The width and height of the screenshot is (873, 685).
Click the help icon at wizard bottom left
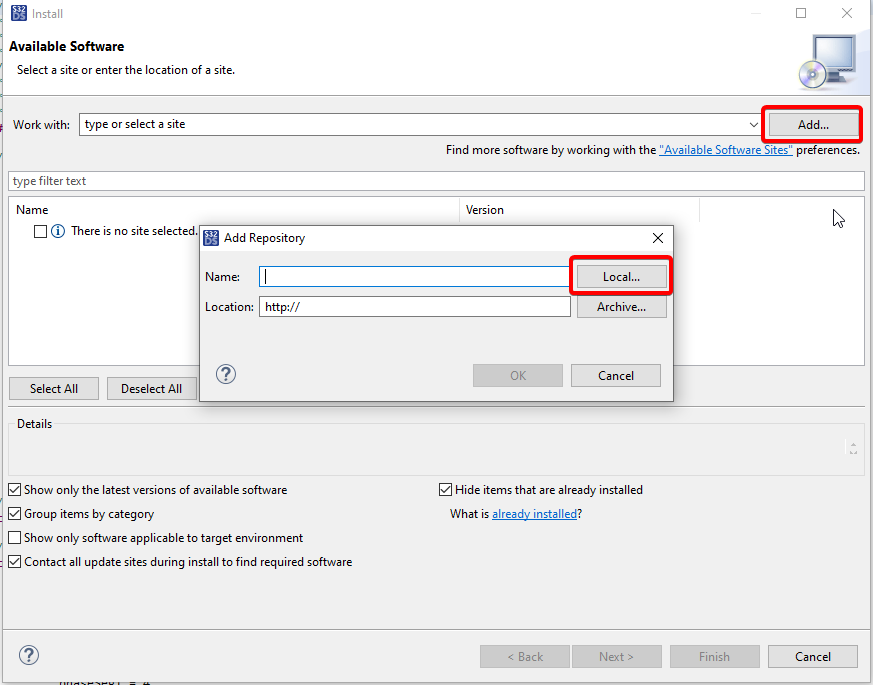[28, 655]
